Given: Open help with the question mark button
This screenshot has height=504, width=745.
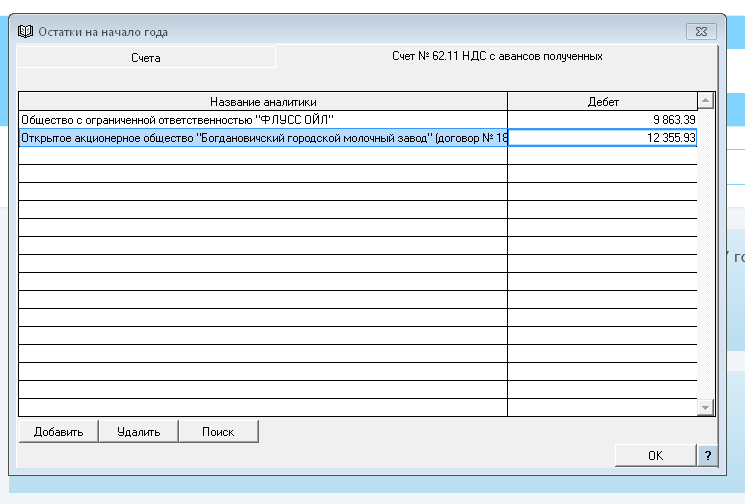Looking at the screenshot, I should (707, 455).
